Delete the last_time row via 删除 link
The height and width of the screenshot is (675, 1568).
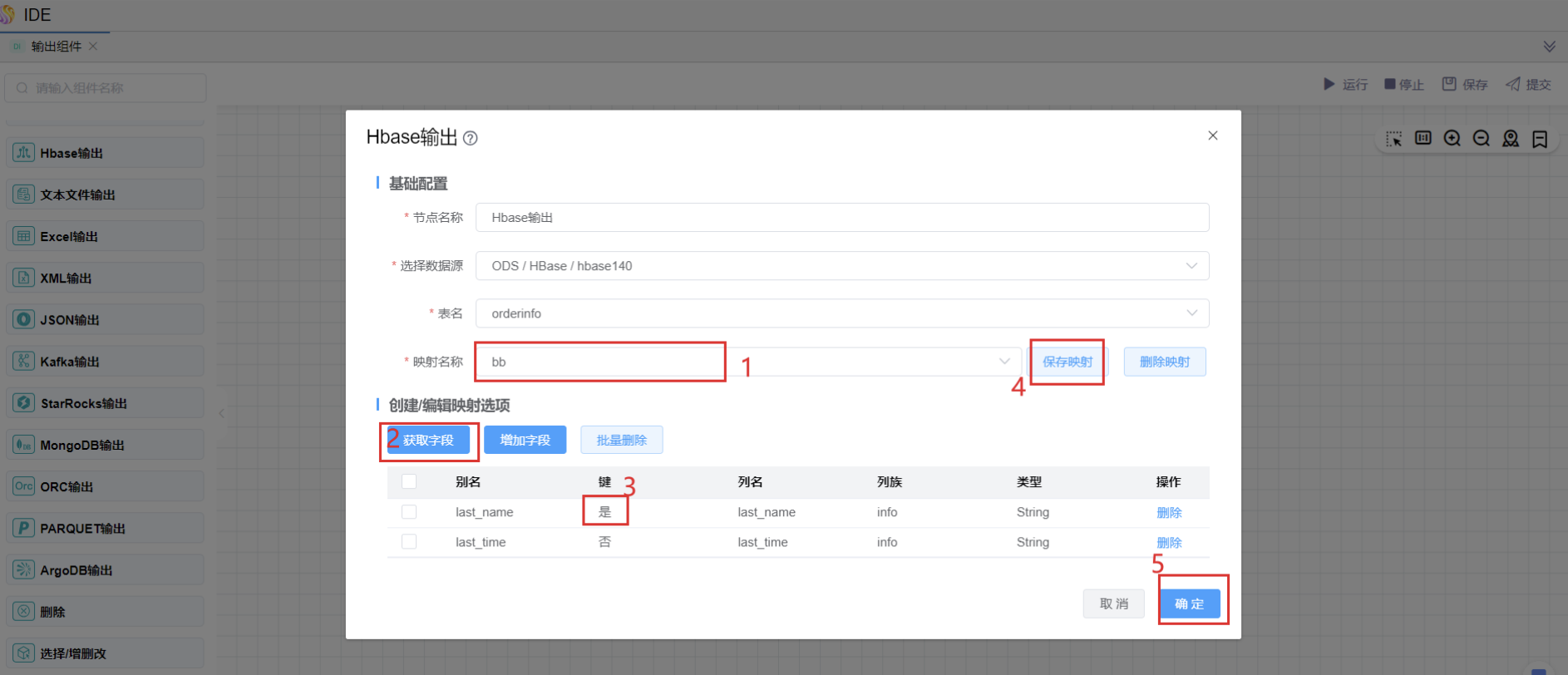point(1169,543)
